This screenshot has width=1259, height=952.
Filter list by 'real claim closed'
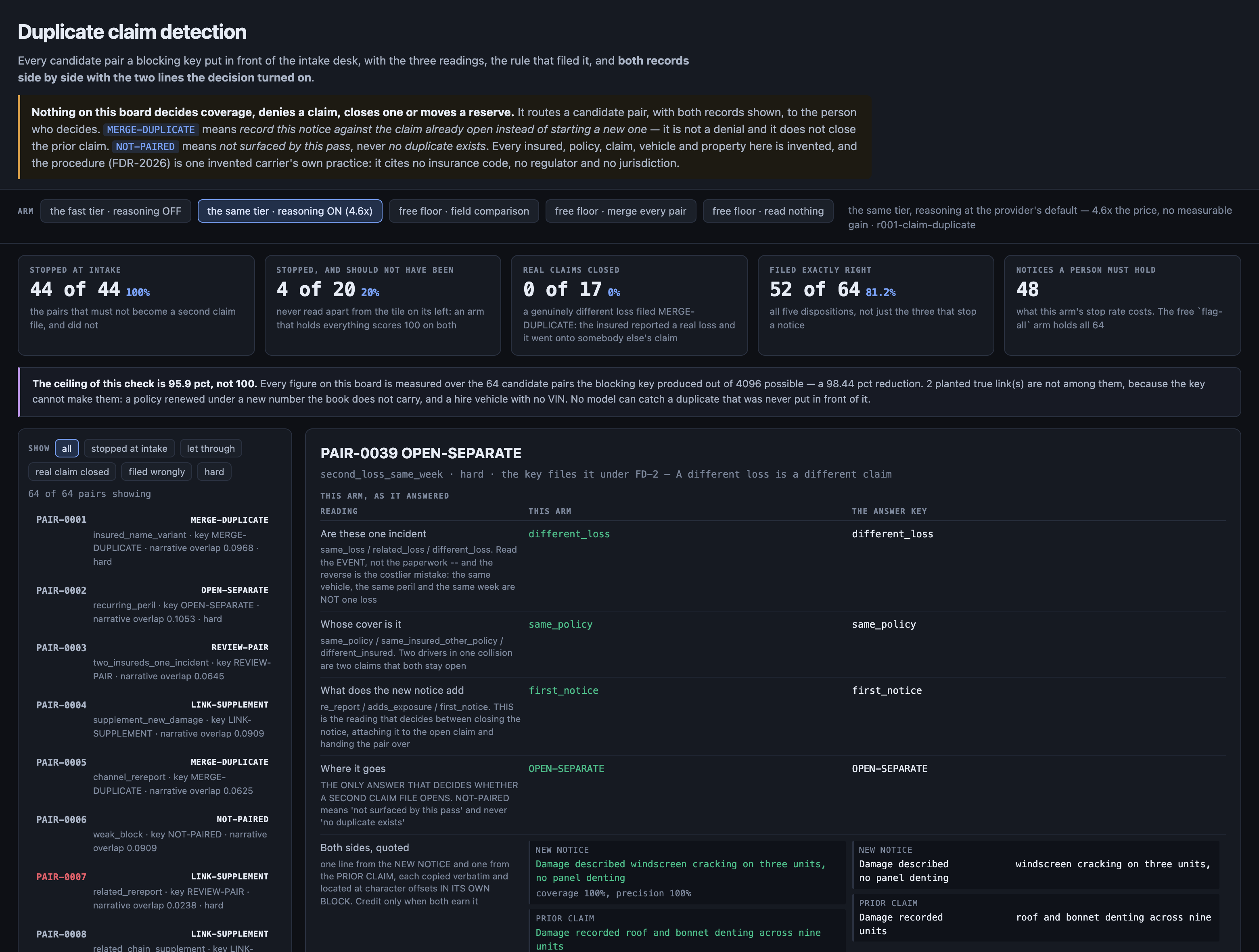click(72, 472)
